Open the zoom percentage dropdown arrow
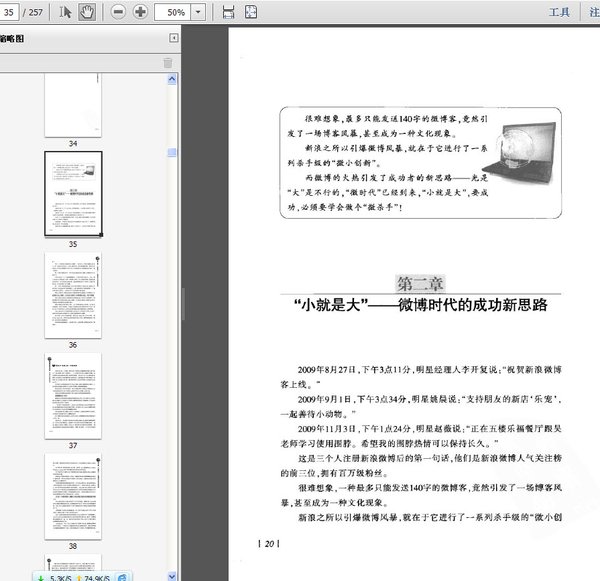Image resolution: width=600 pixels, height=581 pixels. [x=200, y=12]
